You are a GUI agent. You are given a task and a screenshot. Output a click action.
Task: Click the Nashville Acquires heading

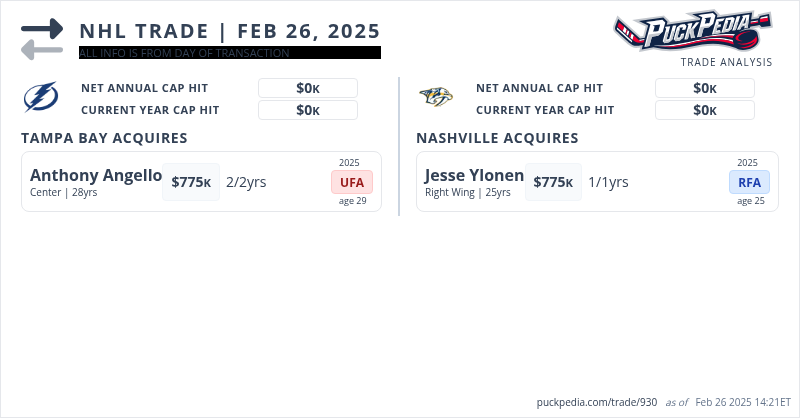click(497, 138)
